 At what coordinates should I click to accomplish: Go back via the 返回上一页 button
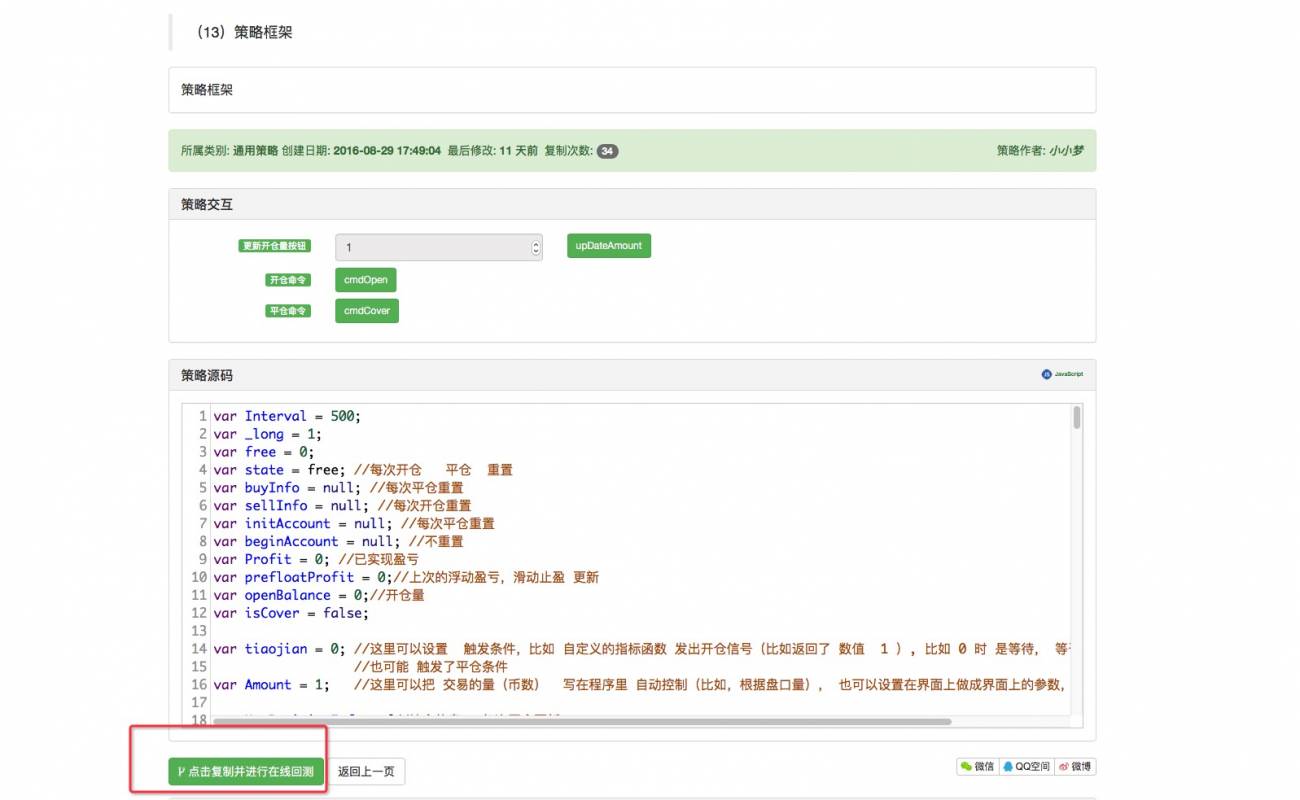click(x=366, y=771)
